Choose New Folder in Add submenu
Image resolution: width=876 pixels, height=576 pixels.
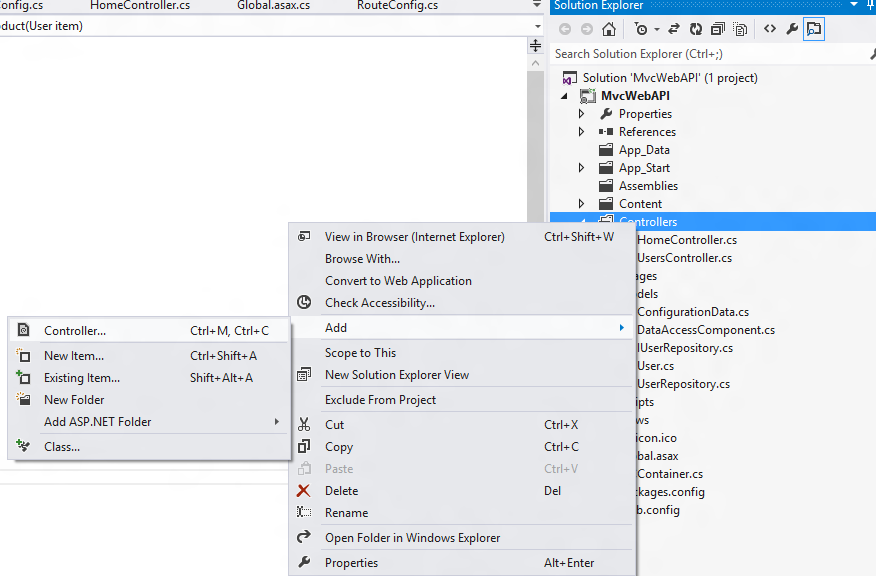149,400
